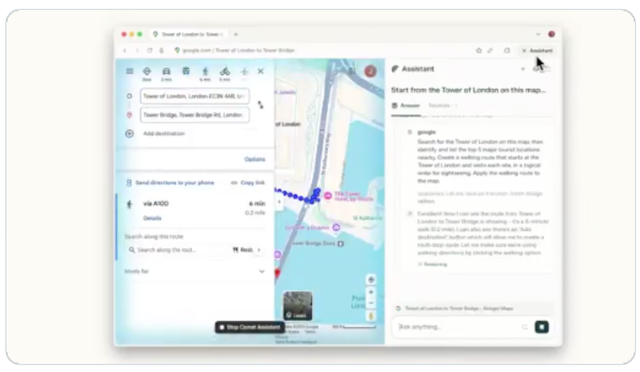Zoom out on the map
Viewport: 640px width, 372px height.
[x=371, y=303]
